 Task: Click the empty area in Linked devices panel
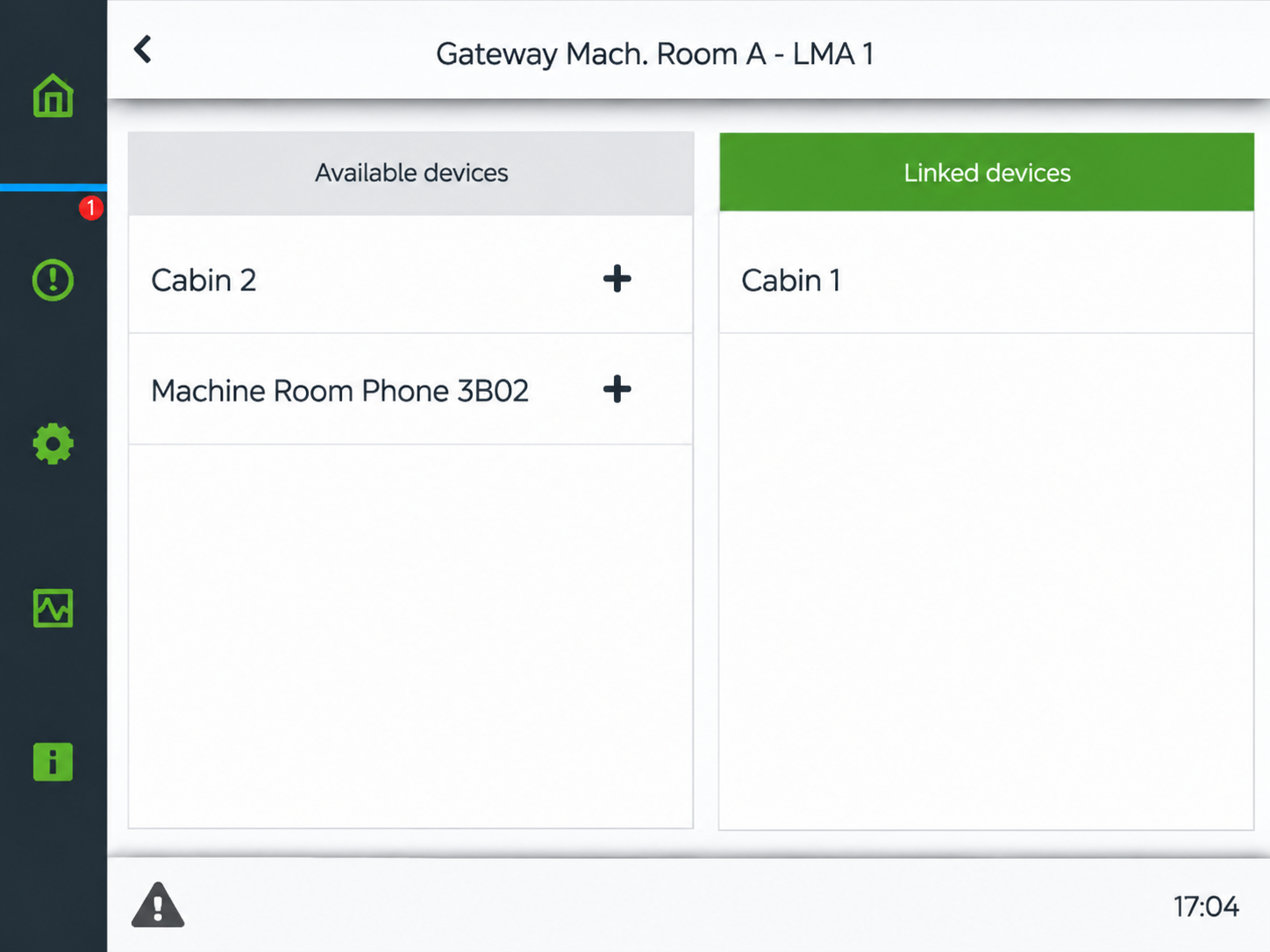point(987,581)
